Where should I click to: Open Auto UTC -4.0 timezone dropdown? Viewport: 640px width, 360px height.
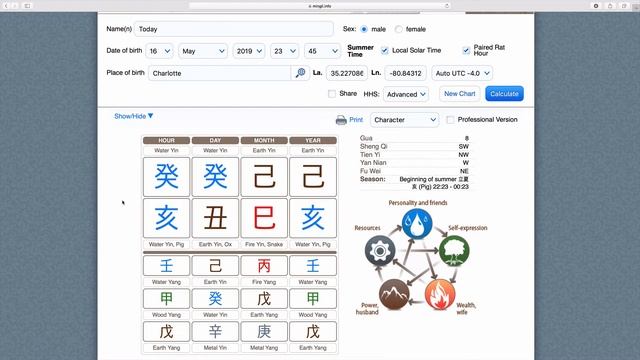[x=462, y=73]
